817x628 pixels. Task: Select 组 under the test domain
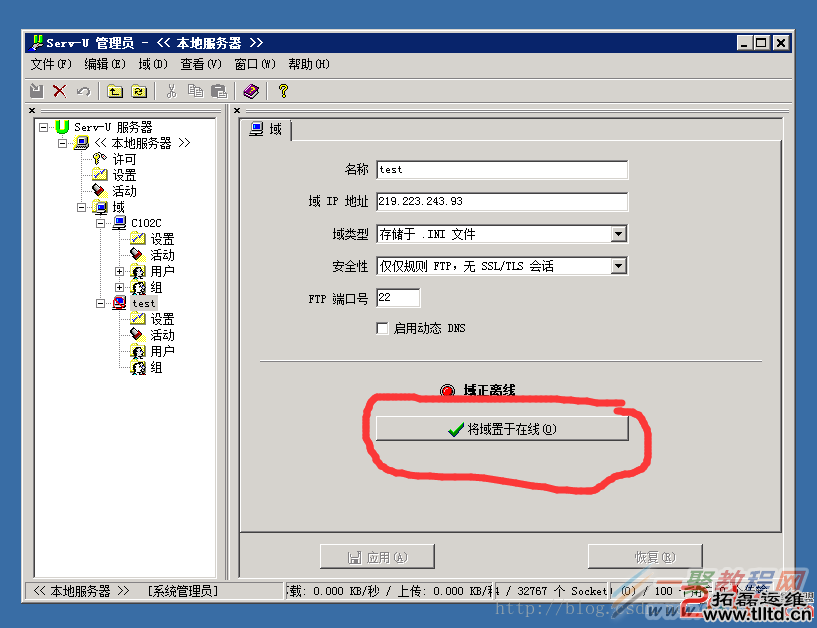pos(156,367)
